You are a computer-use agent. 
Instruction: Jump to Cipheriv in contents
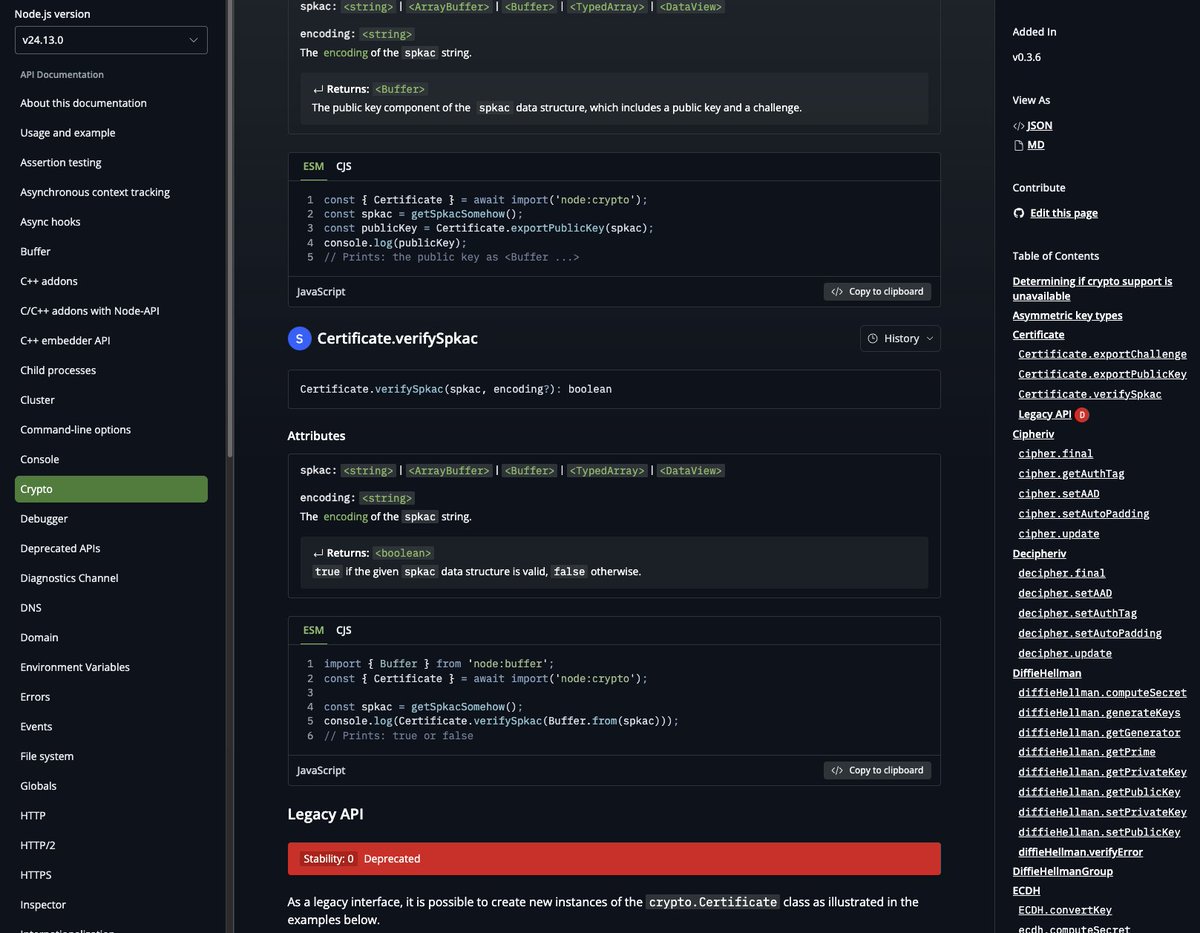[1033, 435]
